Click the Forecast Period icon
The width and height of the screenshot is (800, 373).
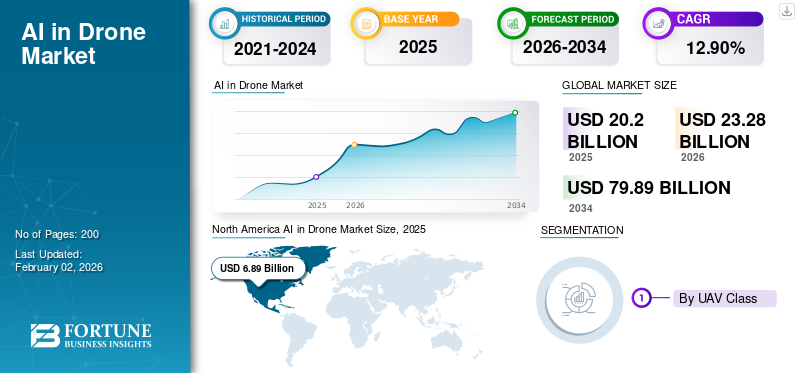pyautogui.click(x=513, y=23)
